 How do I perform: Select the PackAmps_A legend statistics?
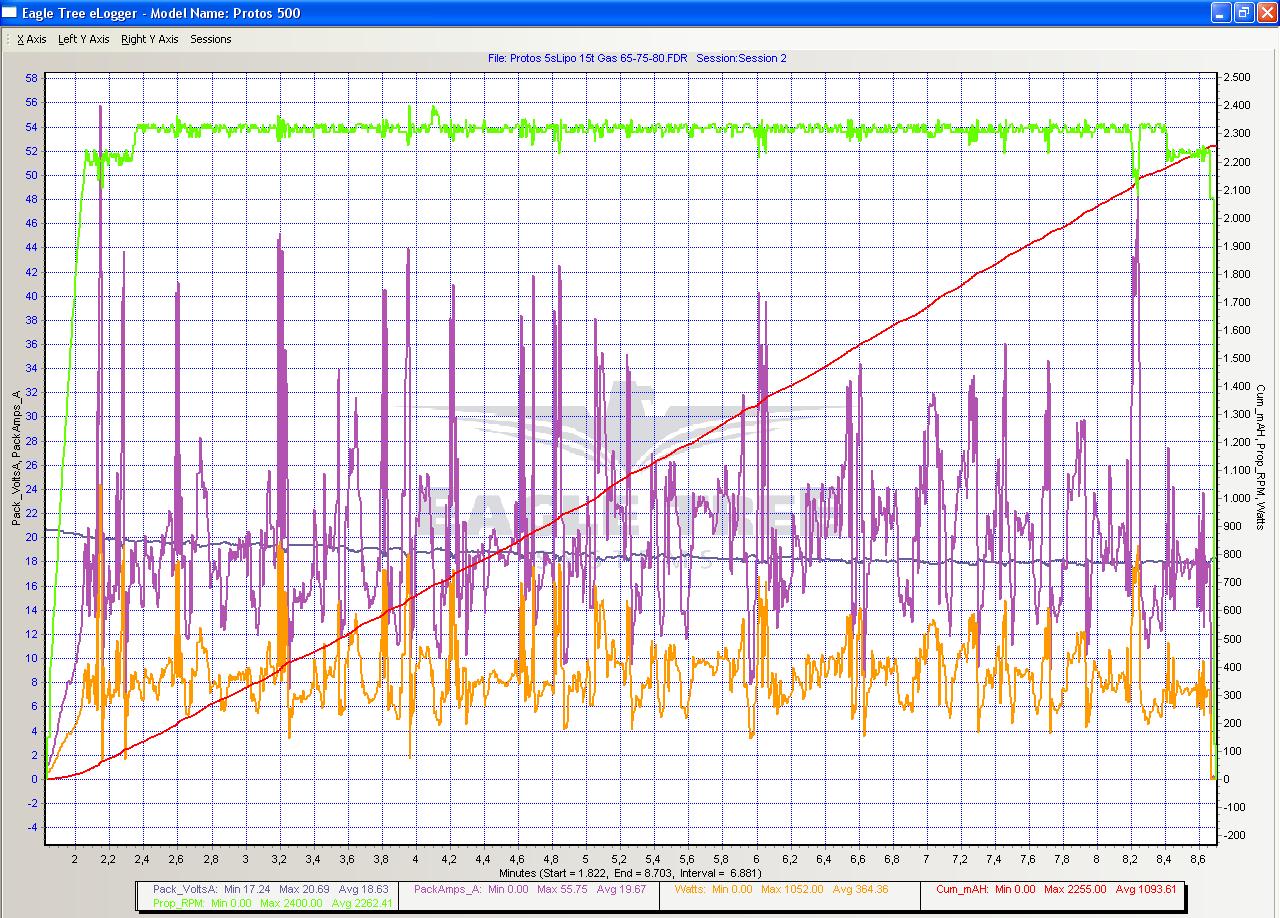529,888
